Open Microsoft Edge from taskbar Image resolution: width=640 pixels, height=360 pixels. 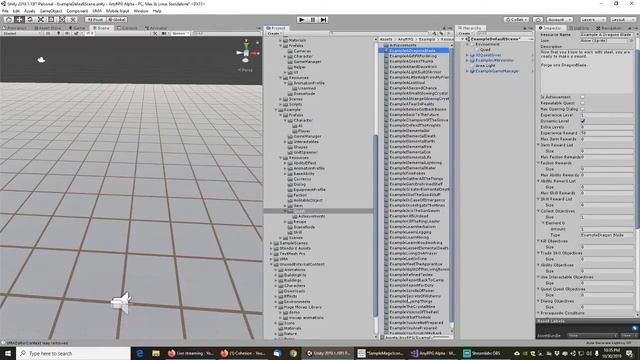pyautogui.click(x=140, y=353)
